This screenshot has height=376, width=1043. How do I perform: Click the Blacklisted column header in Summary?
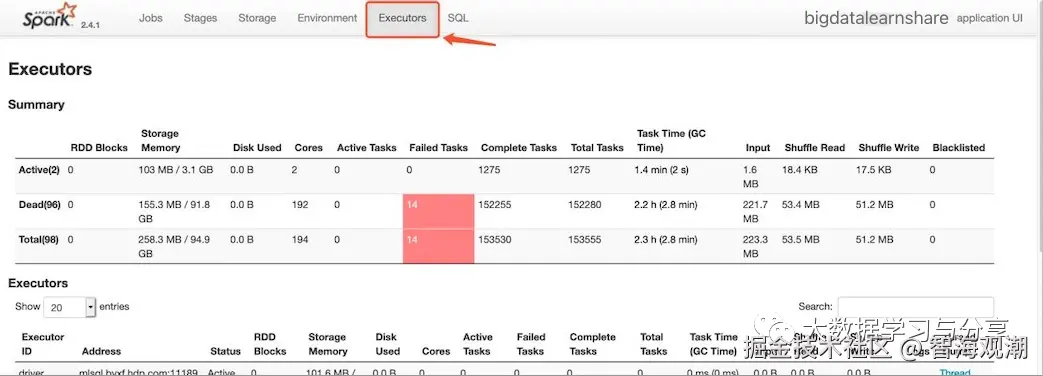pyautogui.click(x=959, y=148)
